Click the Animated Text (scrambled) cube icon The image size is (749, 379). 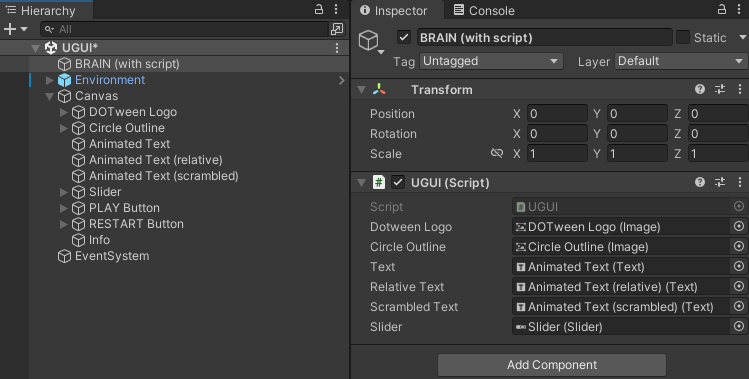click(78, 176)
